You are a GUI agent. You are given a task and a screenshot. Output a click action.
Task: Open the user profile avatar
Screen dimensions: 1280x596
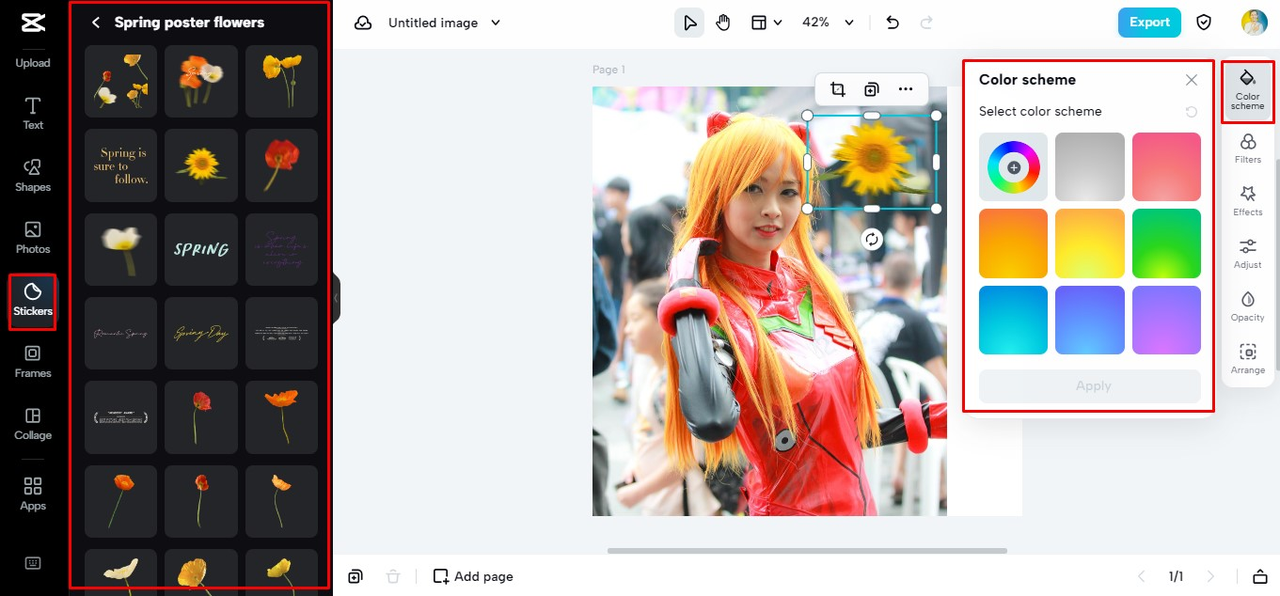pos(1254,22)
